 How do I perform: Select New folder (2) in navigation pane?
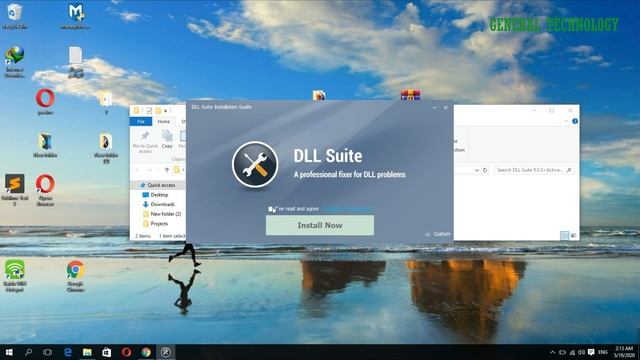tap(162, 214)
